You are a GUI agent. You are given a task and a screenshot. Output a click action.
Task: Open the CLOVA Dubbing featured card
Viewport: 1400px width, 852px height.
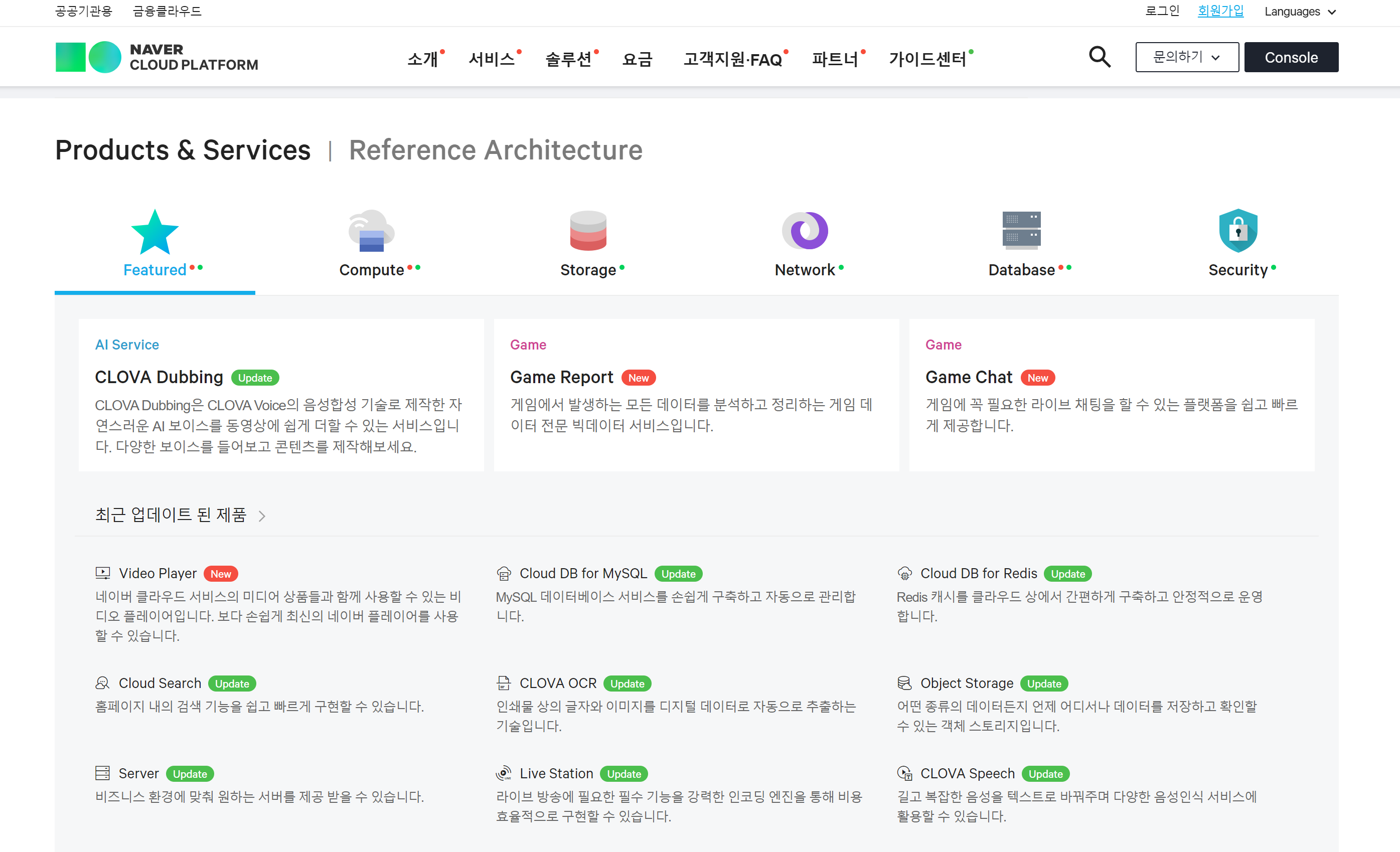(x=159, y=377)
